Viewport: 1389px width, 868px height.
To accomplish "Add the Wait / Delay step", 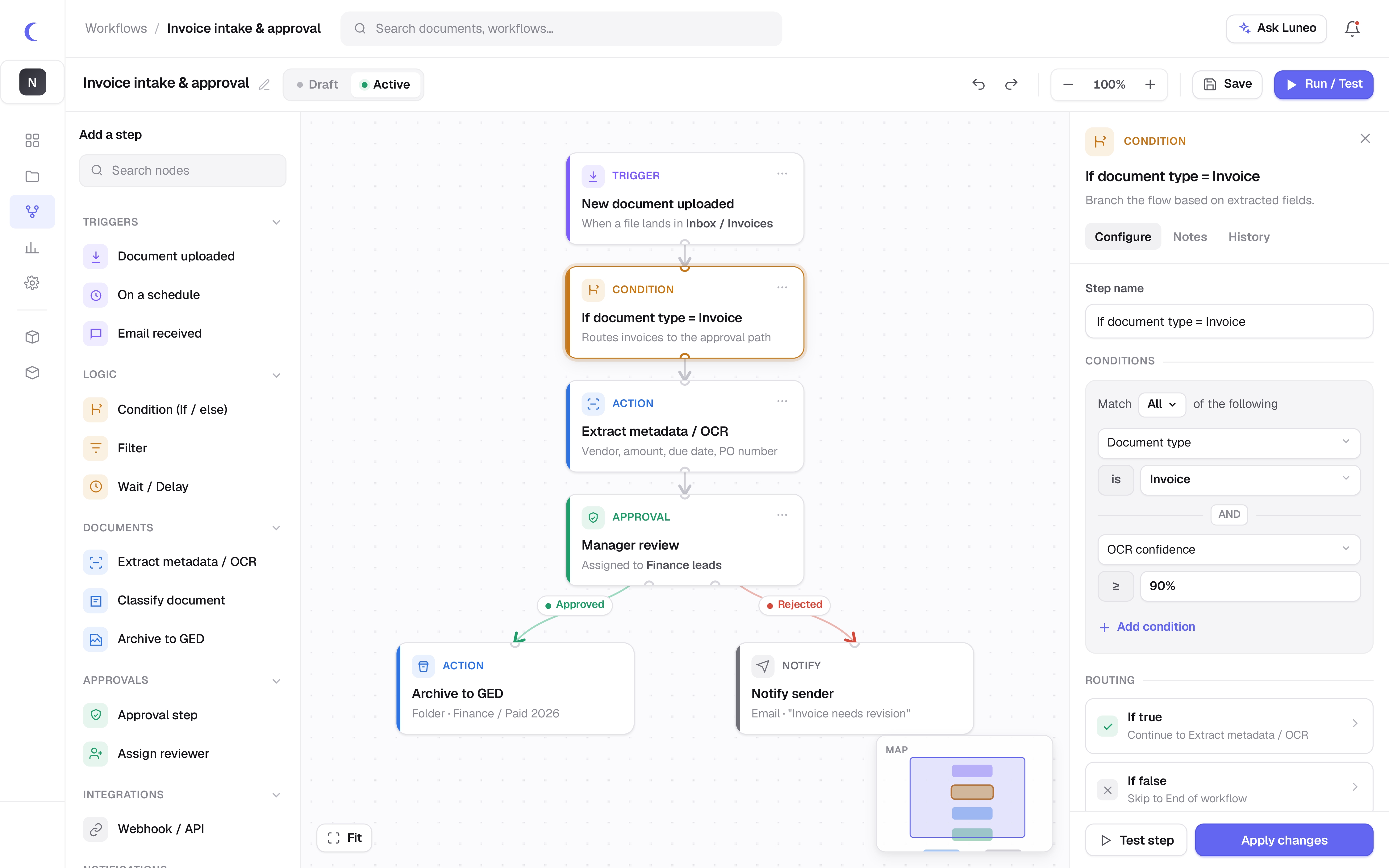I will tap(183, 486).
